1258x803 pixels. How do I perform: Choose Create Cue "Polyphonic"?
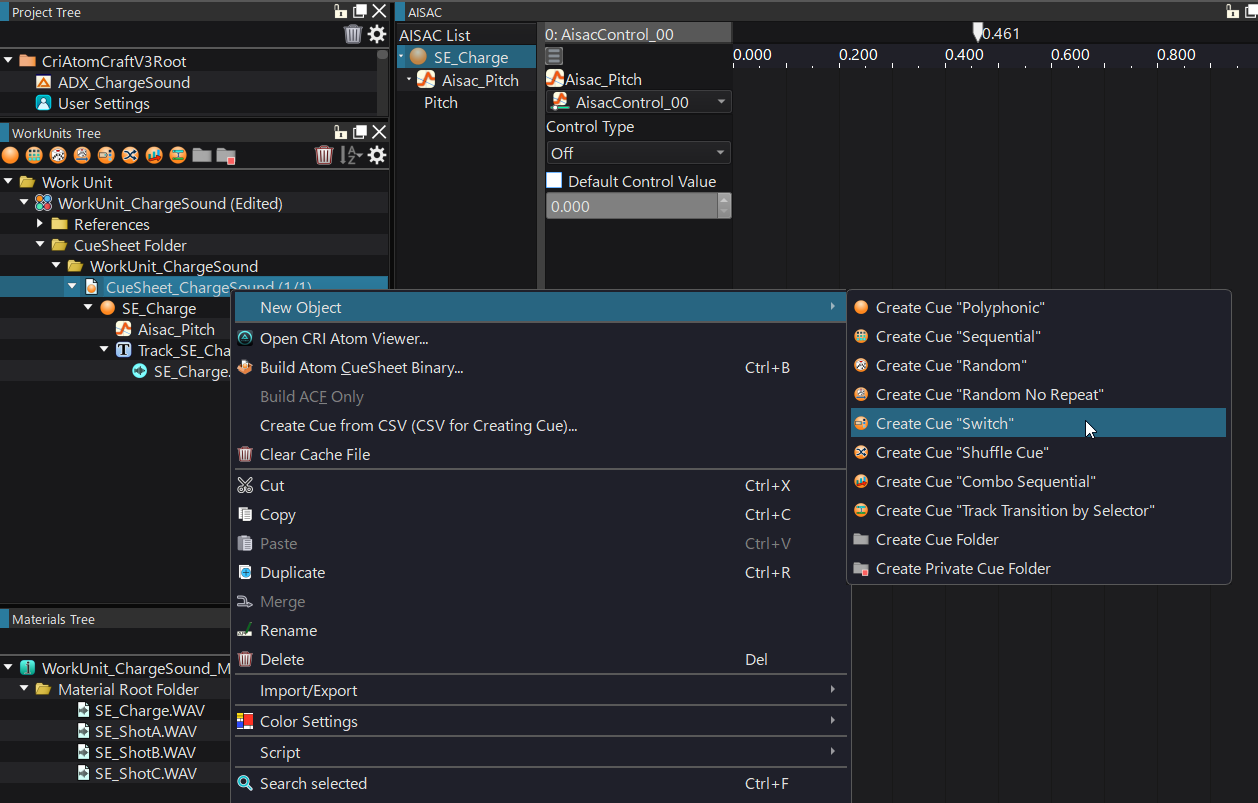[x=1038, y=308]
